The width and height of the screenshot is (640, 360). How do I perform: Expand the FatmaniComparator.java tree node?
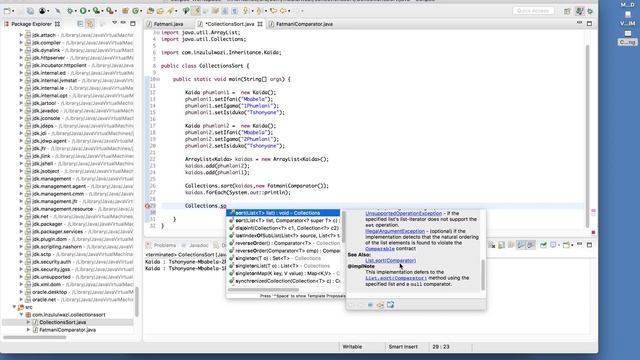click(29, 330)
